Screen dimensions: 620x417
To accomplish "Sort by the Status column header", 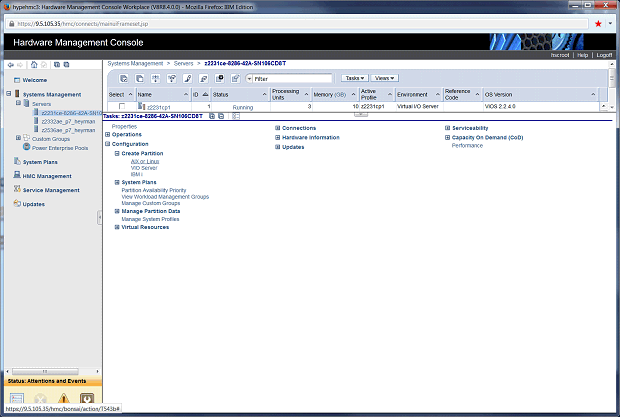I will [240, 94].
